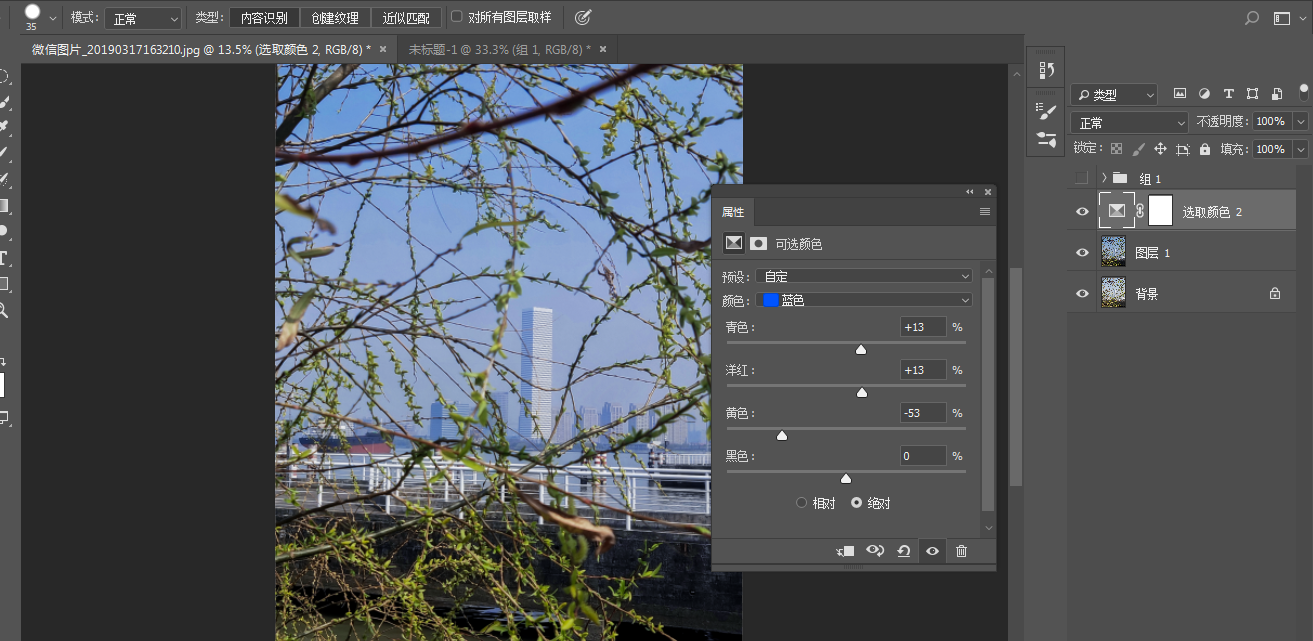Click the pressure-for-size icon in options bar
The width and height of the screenshot is (1313, 641).
[x=583, y=17]
